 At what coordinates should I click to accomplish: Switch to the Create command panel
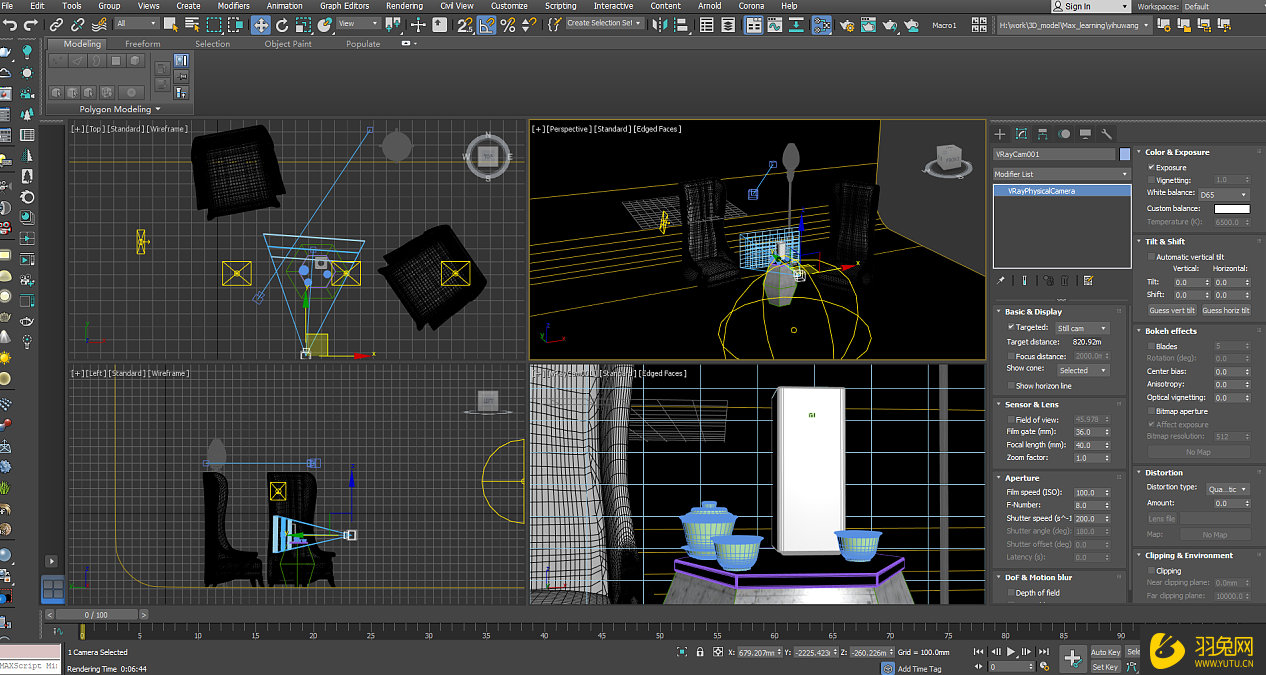[1000, 134]
